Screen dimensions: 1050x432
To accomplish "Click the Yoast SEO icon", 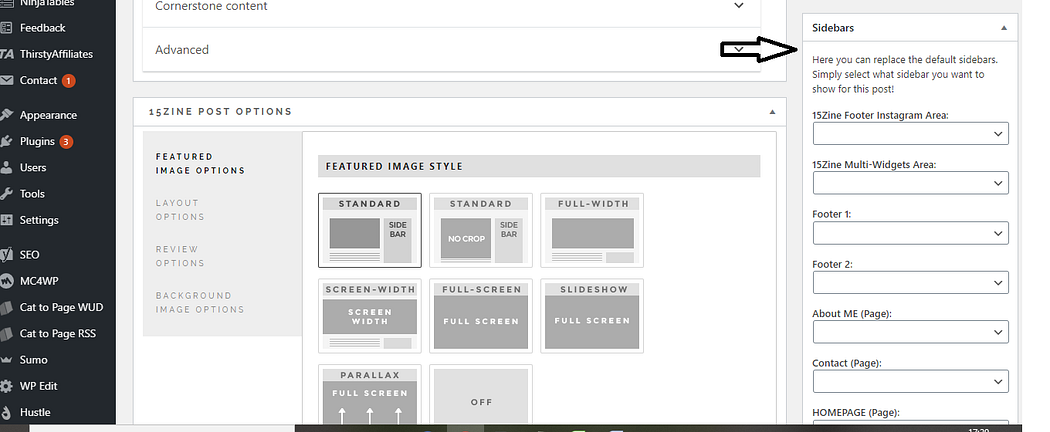I will pyautogui.click(x=6, y=255).
